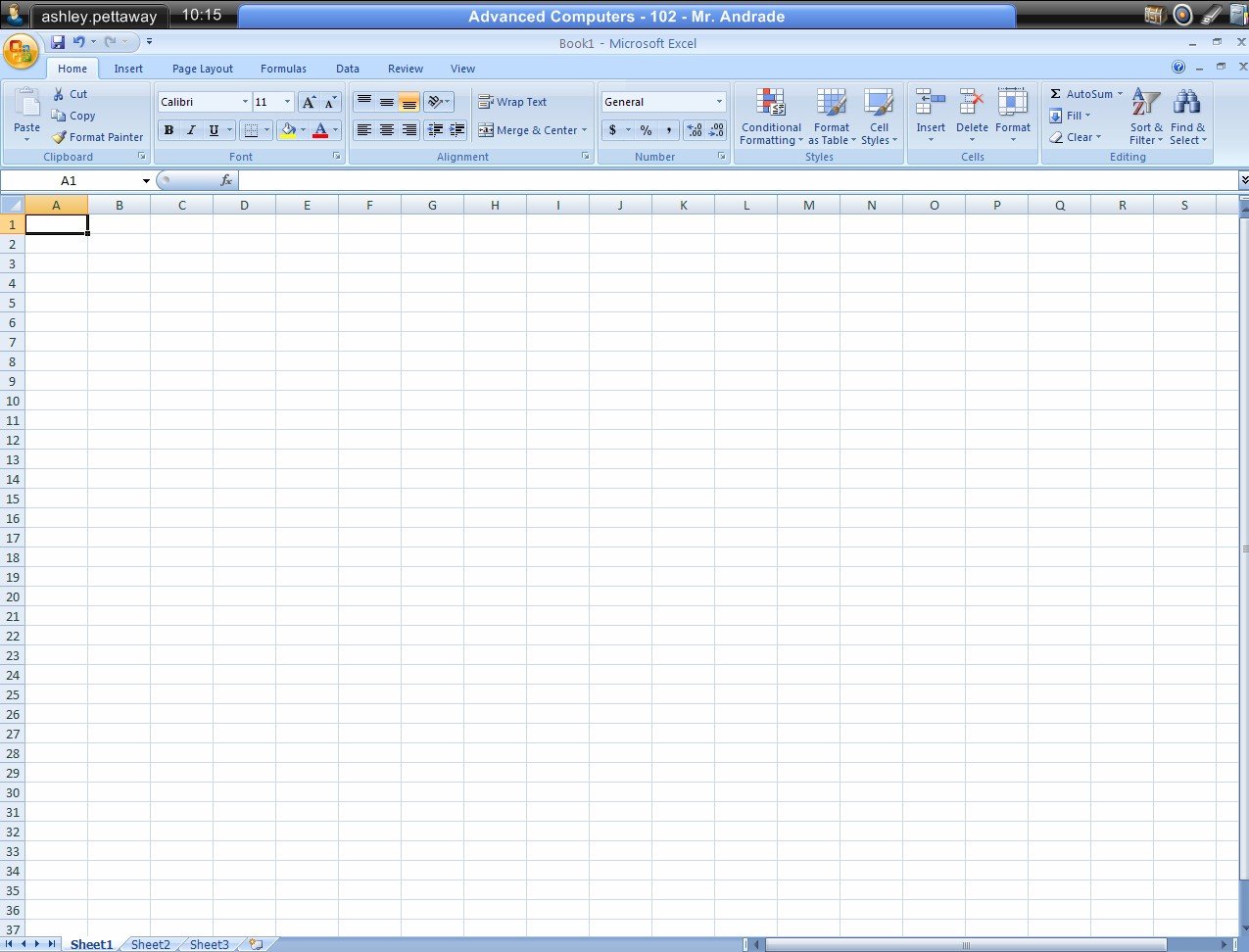
Task: Open the Sort & Filter tool
Action: [1146, 117]
